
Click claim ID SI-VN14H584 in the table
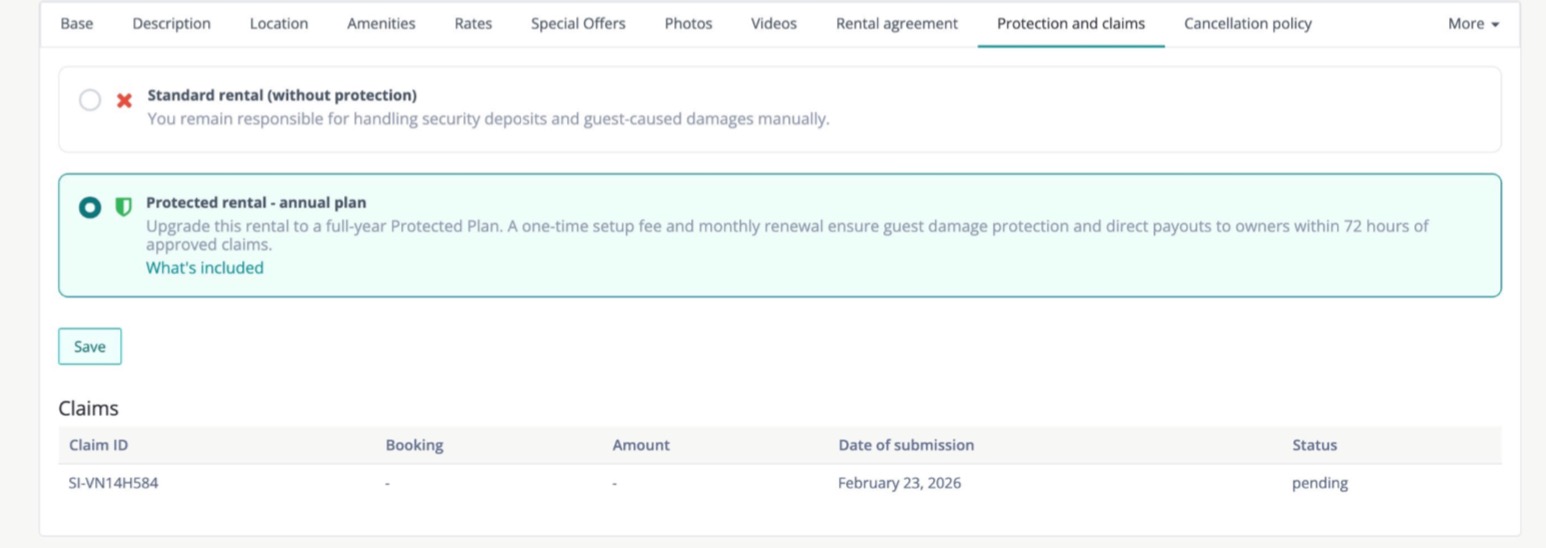pyautogui.click(x=113, y=483)
